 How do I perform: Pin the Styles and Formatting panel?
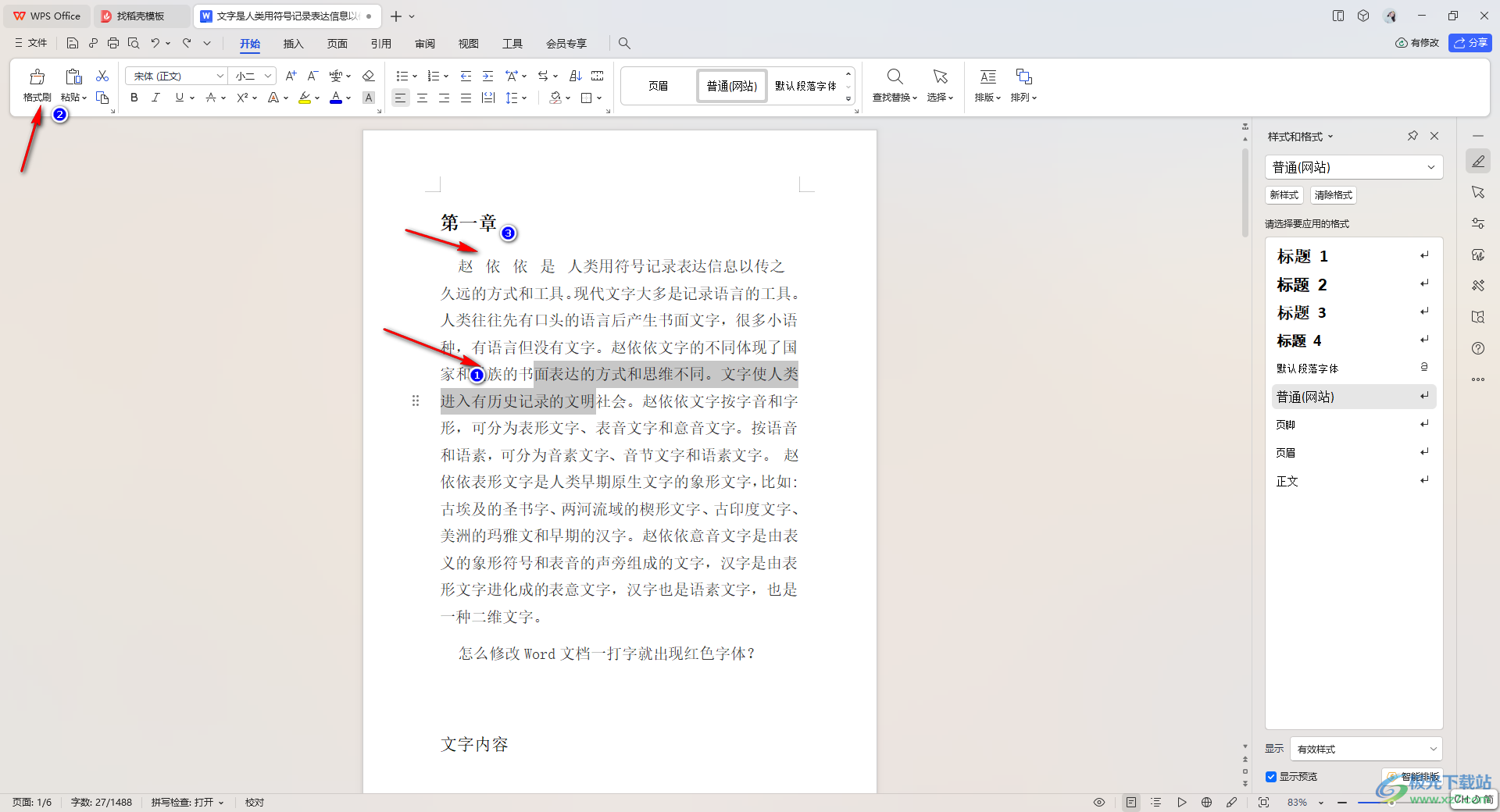tap(1412, 136)
